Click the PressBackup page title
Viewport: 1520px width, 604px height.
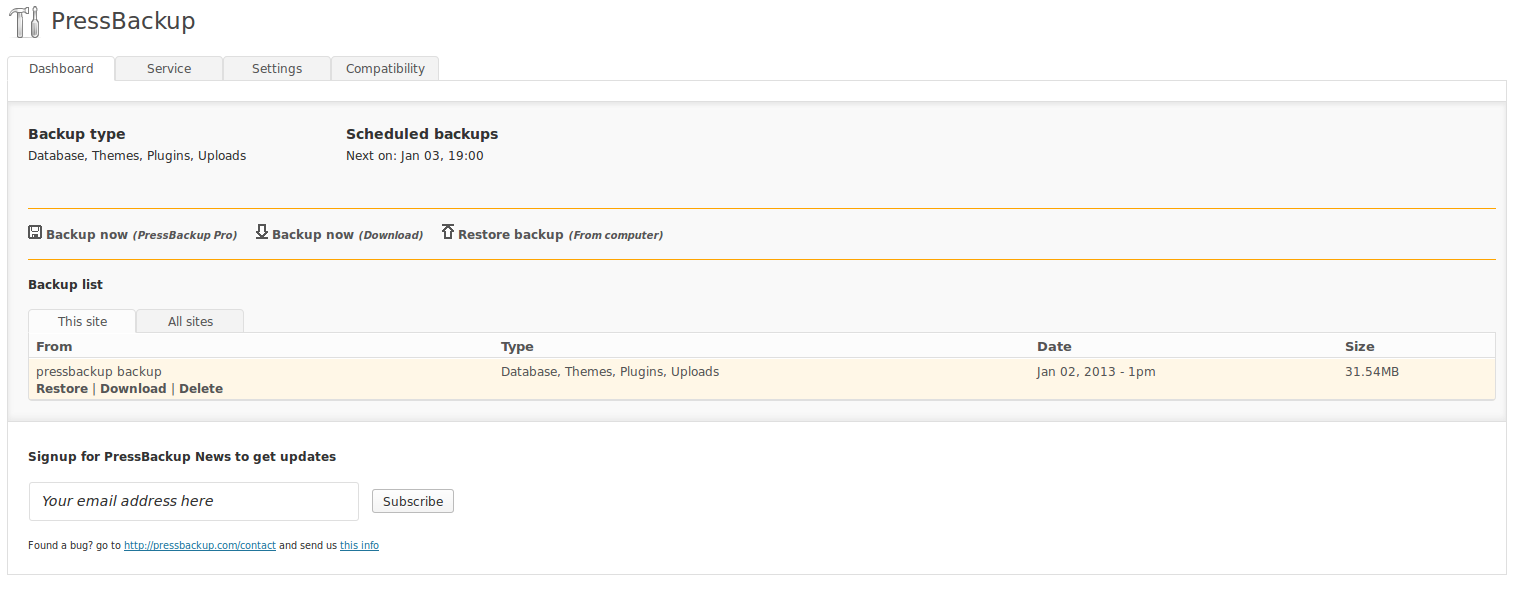(x=123, y=21)
